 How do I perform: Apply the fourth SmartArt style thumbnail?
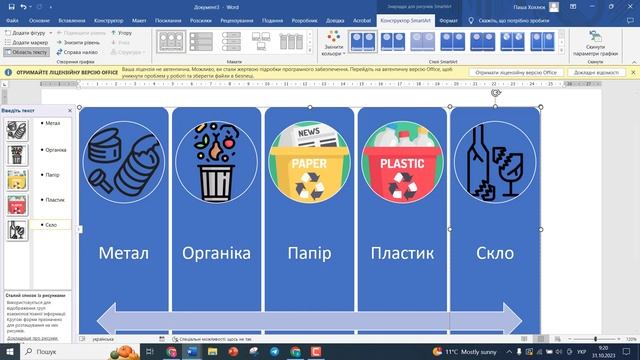(x=453, y=42)
